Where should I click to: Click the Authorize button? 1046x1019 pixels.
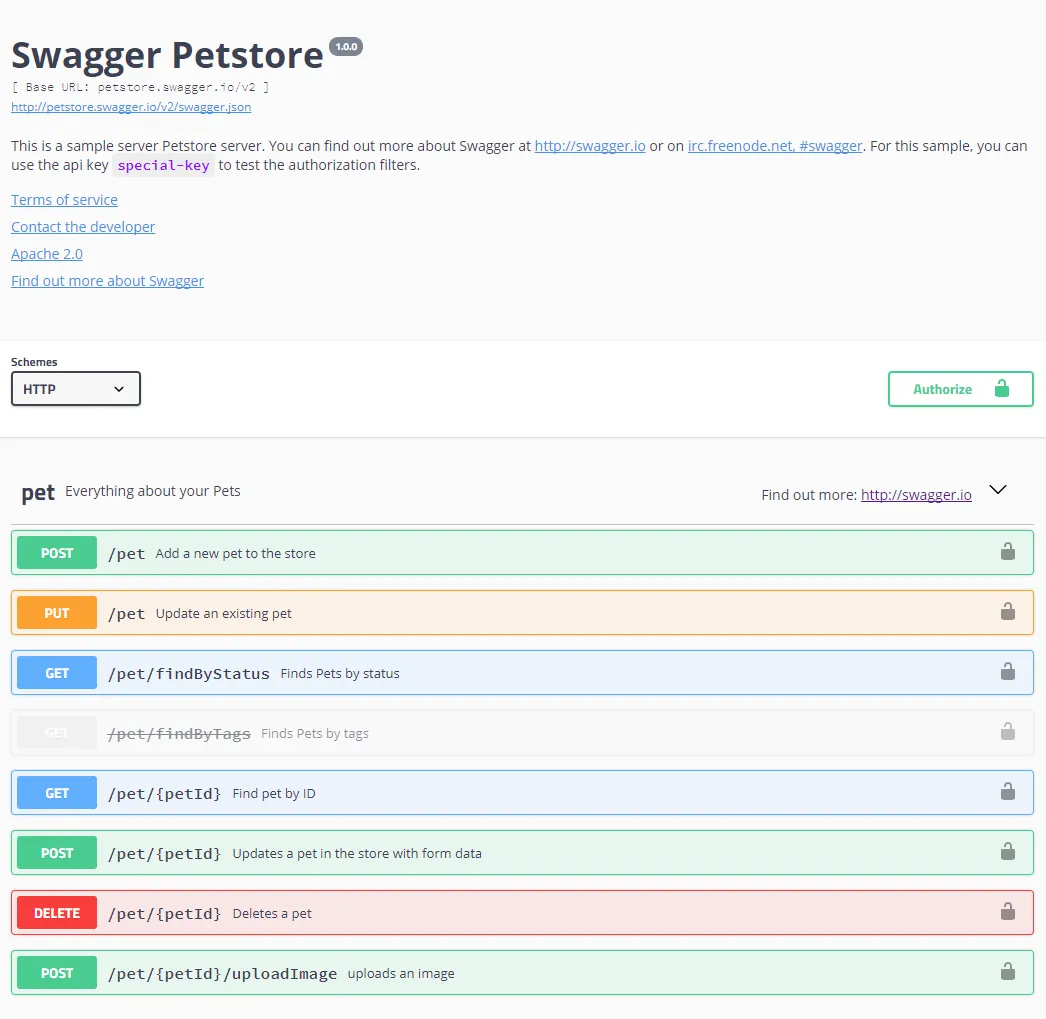960,389
